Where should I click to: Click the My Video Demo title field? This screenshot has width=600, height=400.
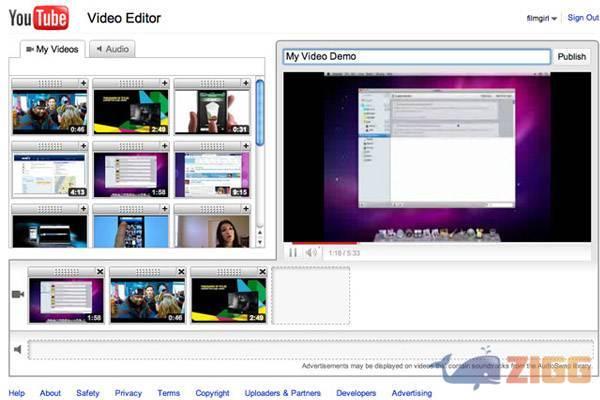417,57
